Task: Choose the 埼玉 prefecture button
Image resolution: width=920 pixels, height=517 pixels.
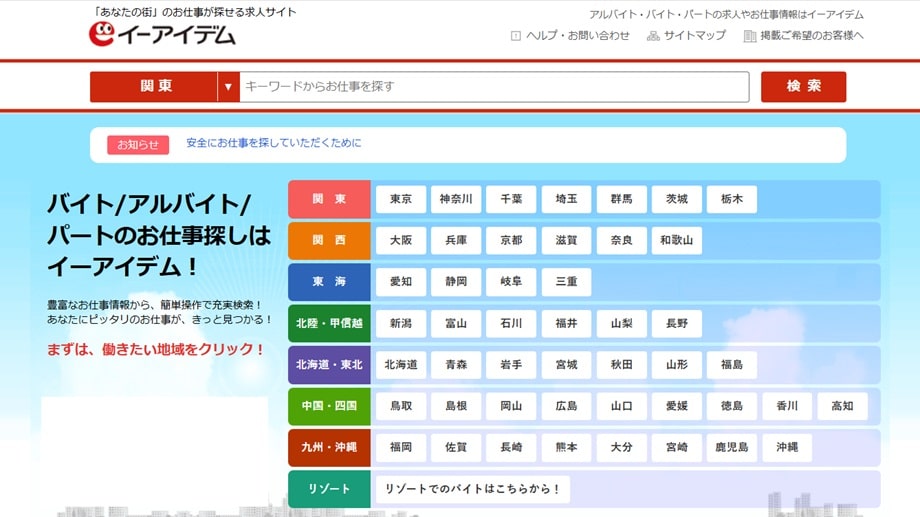Action: click(566, 199)
